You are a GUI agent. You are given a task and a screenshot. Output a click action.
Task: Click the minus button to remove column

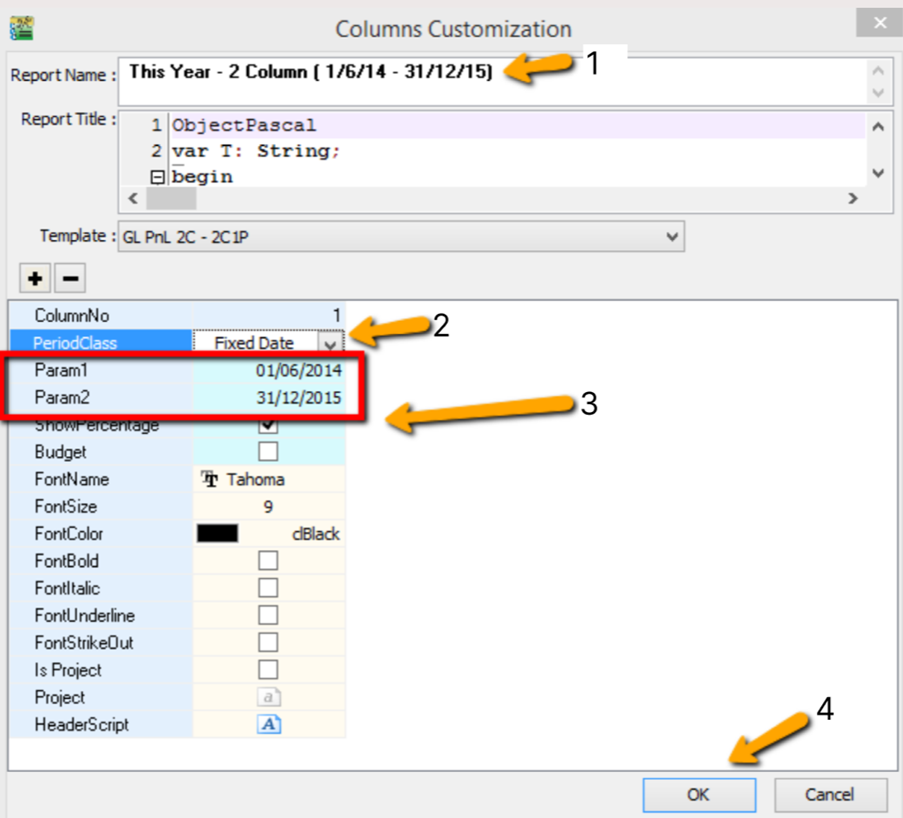pyautogui.click(x=68, y=278)
